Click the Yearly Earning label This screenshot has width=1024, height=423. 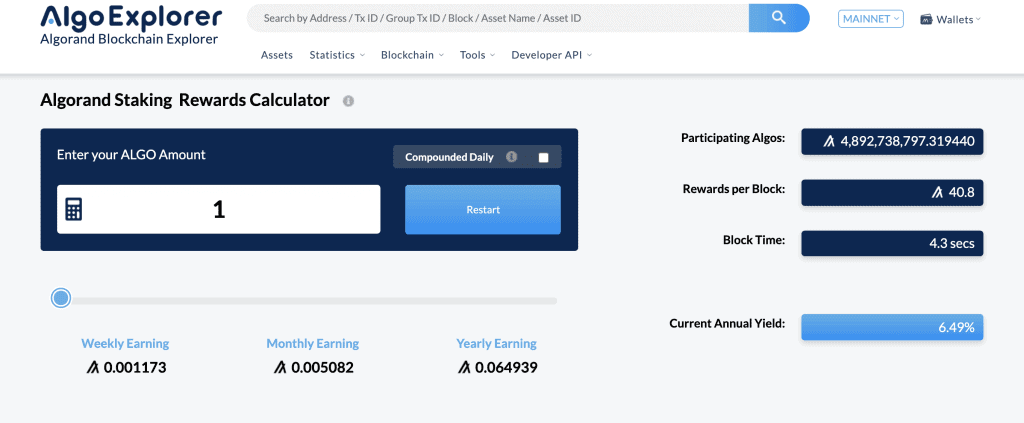coord(496,343)
